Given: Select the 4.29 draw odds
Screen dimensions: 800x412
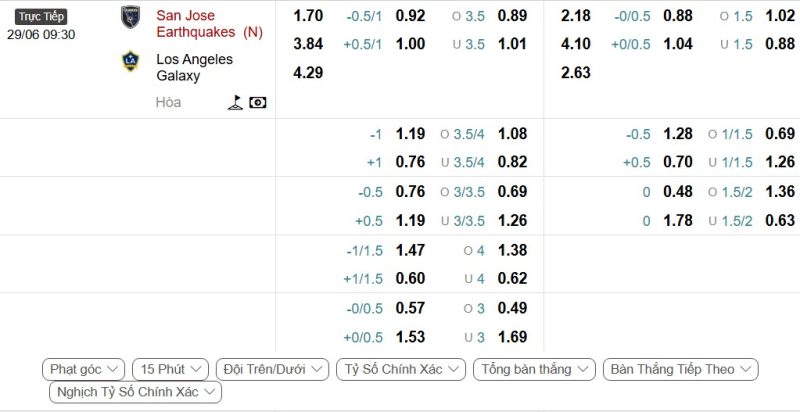Looking at the screenshot, I should pos(309,72).
